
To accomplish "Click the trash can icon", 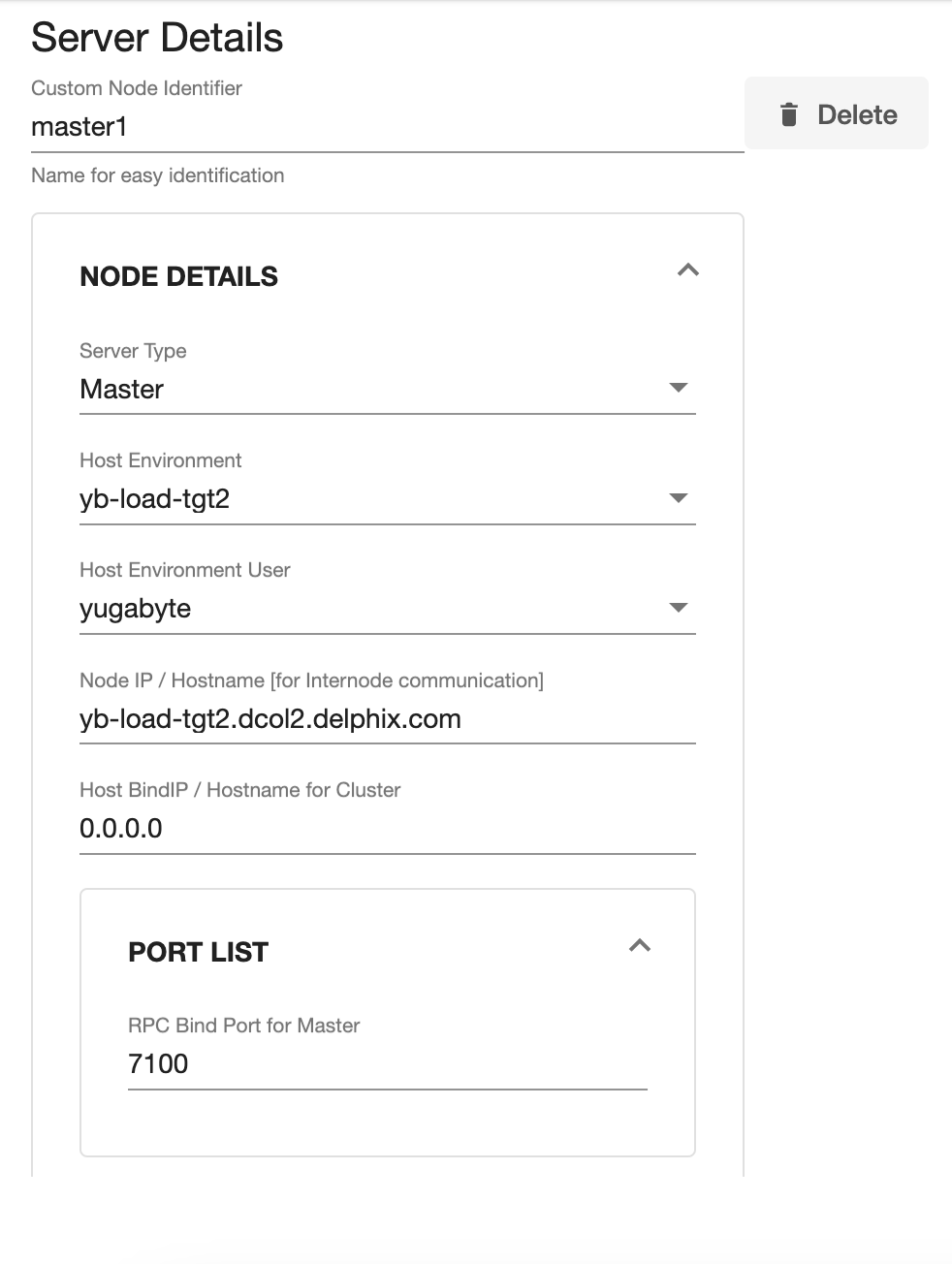I will pyautogui.click(x=789, y=114).
